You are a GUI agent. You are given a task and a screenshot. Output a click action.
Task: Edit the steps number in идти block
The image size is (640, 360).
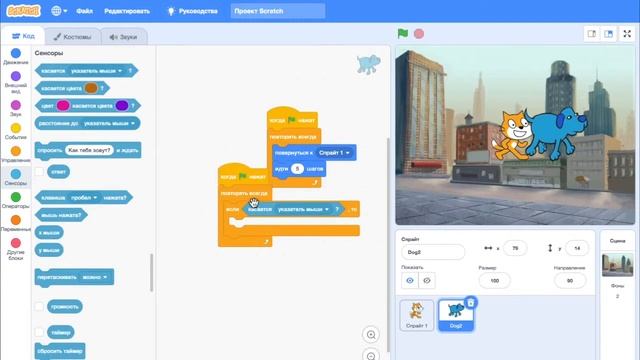[x=297, y=169]
